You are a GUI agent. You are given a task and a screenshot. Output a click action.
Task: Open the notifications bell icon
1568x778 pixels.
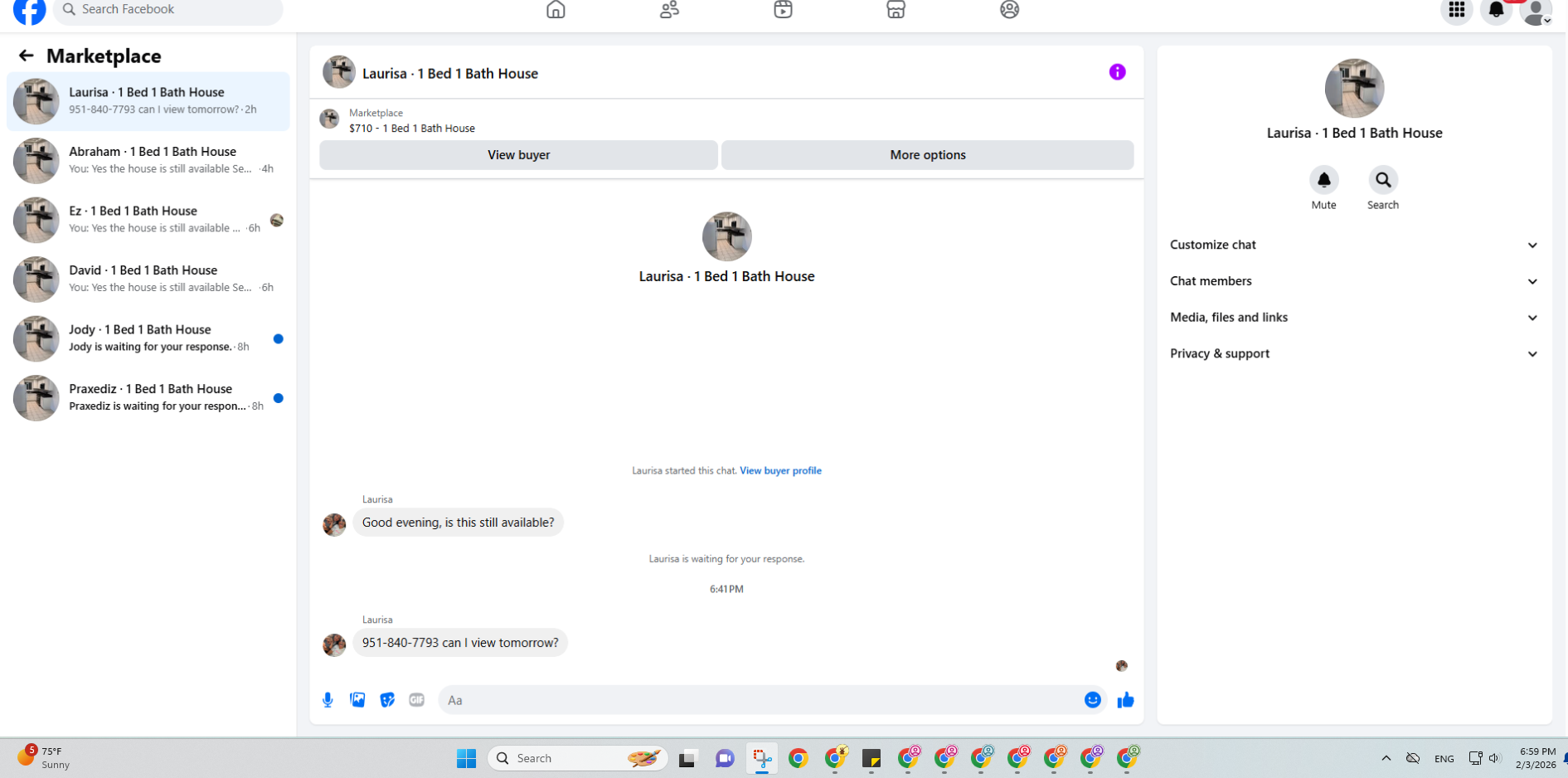pyautogui.click(x=1496, y=10)
